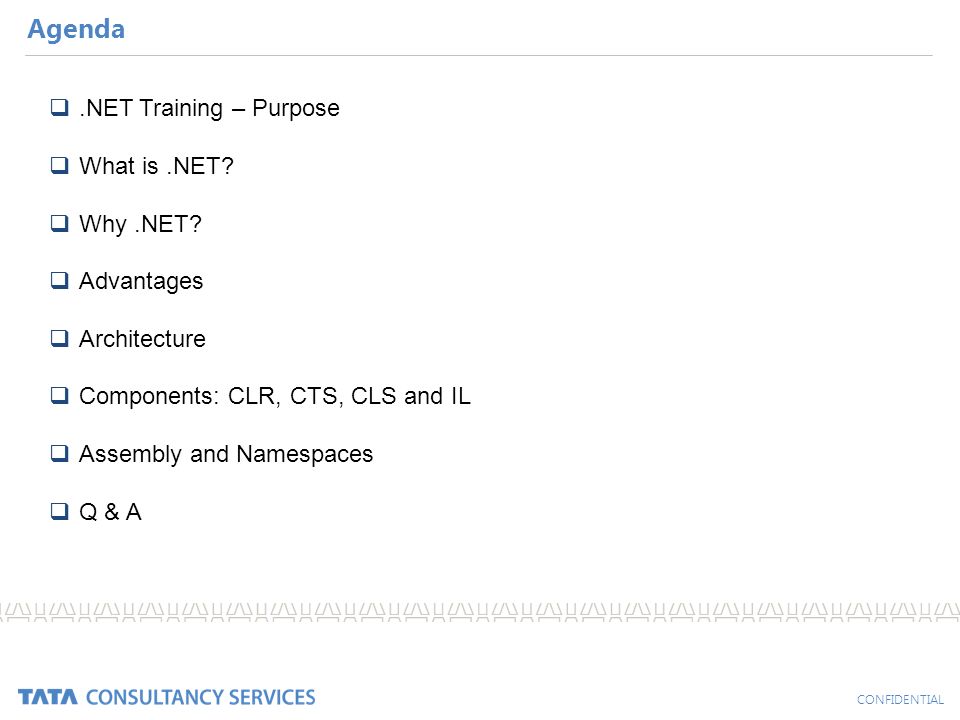Click the bullet icon beside Assembly and Namespaces
Viewport: 960px width, 720px height.
[x=59, y=453]
